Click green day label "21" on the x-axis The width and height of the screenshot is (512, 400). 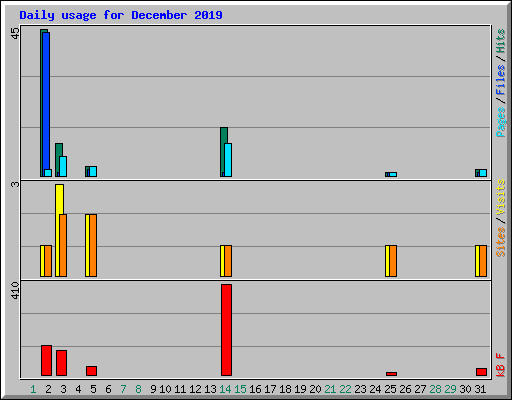pyautogui.click(x=330, y=389)
